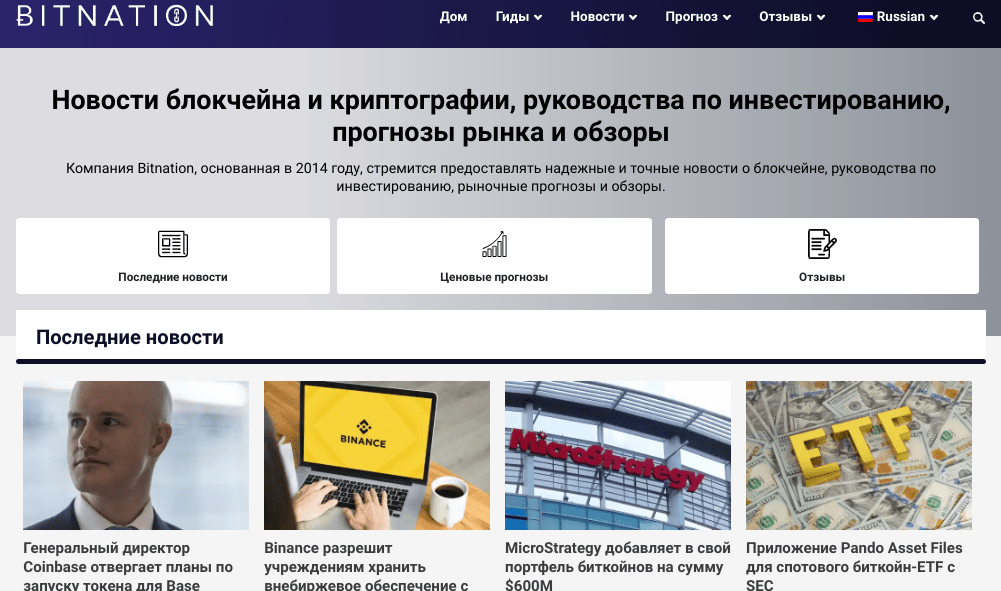The height and width of the screenshot is (591, 1001).
Task: Select the bar chart price forecast icon
Action: [494, 244]
